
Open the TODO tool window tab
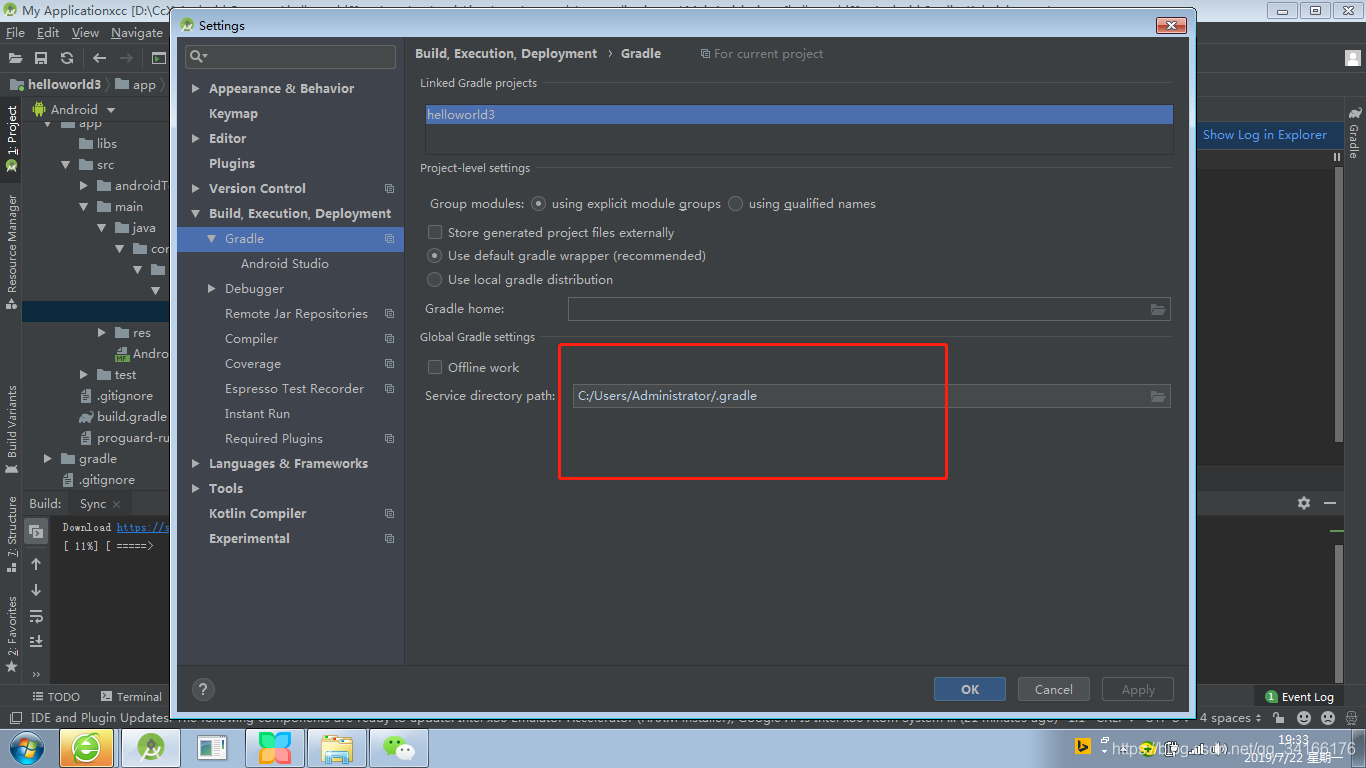56,697
